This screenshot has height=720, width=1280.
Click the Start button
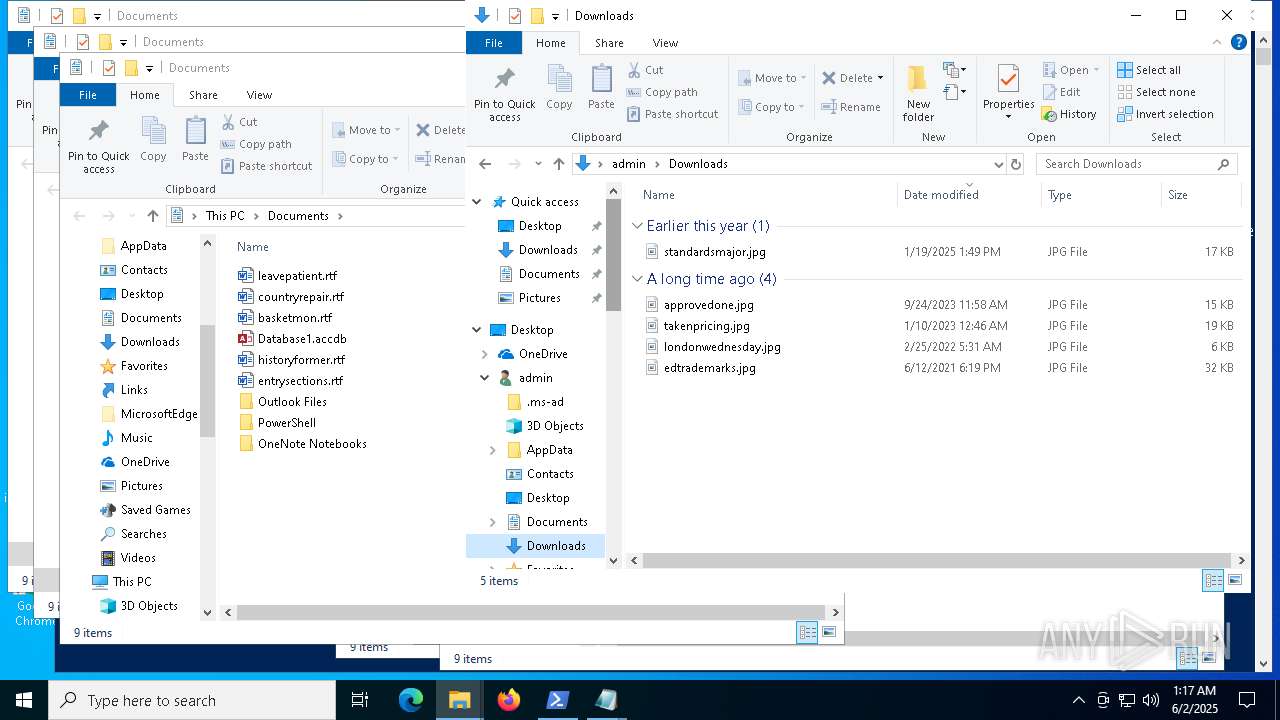[24, 700]
